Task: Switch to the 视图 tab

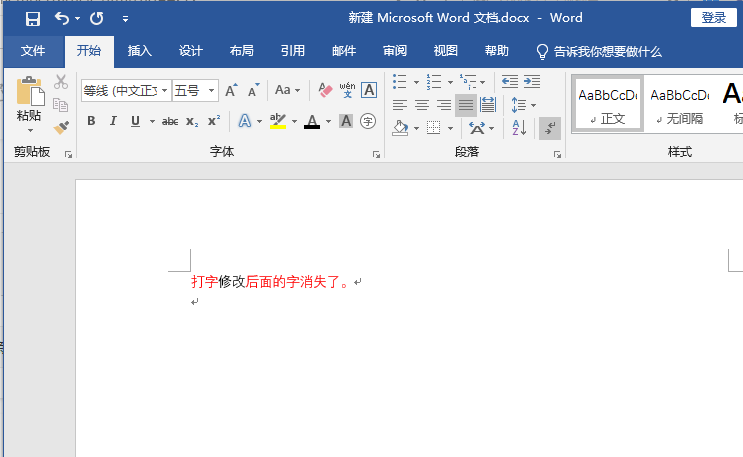Action: pos(445,51)
